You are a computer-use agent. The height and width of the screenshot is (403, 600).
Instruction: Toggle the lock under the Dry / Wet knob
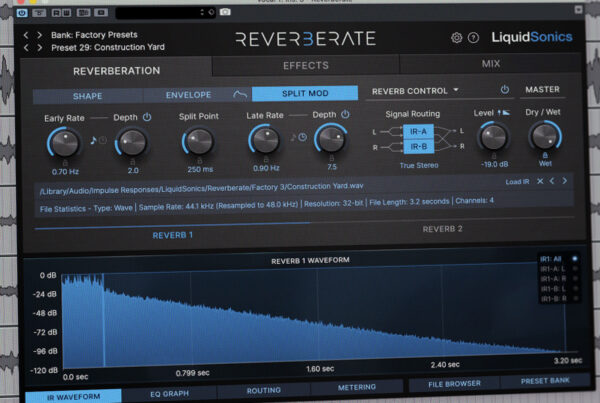(545, 155)
